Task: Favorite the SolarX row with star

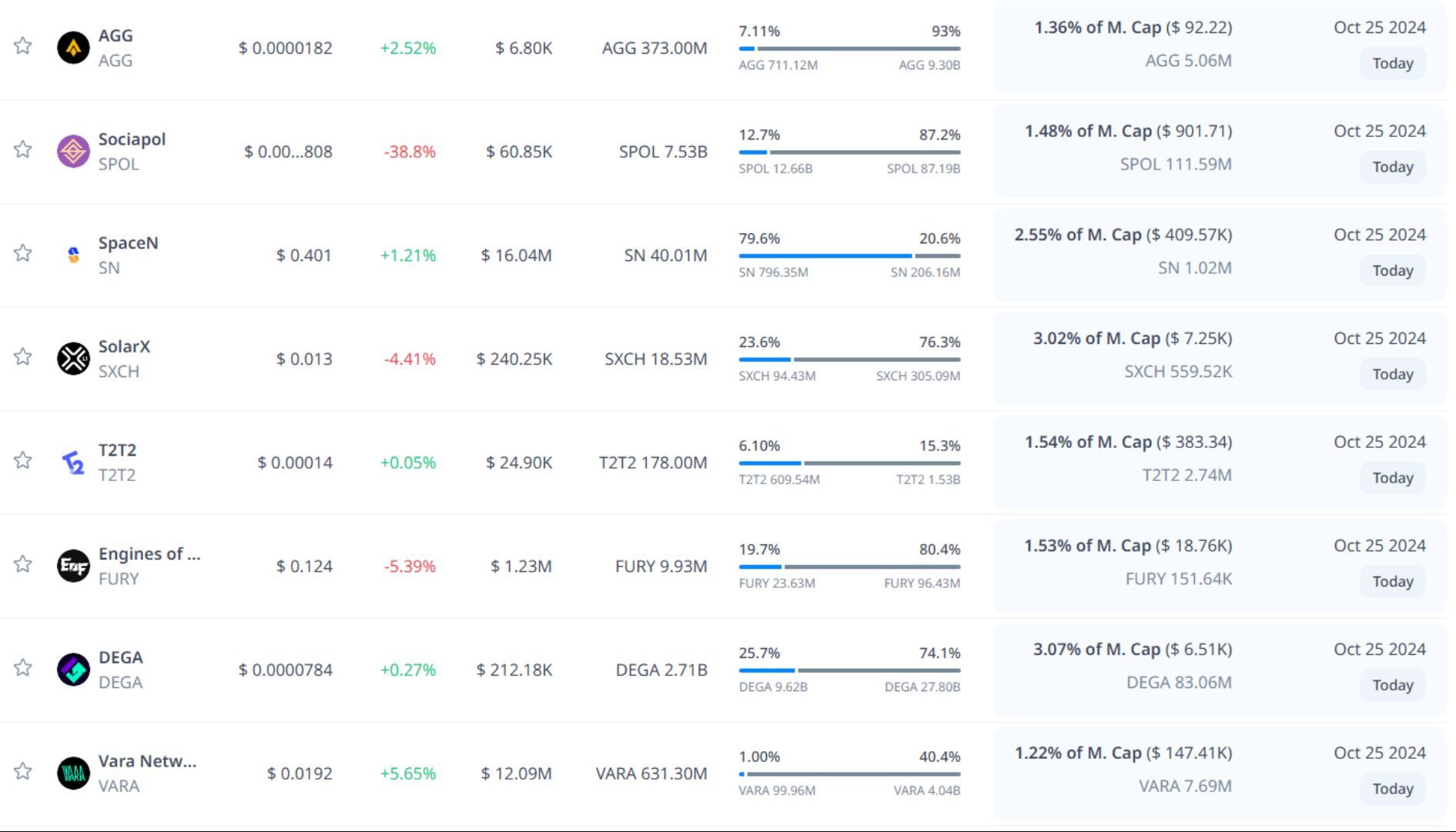Action: tap(23, 357)
